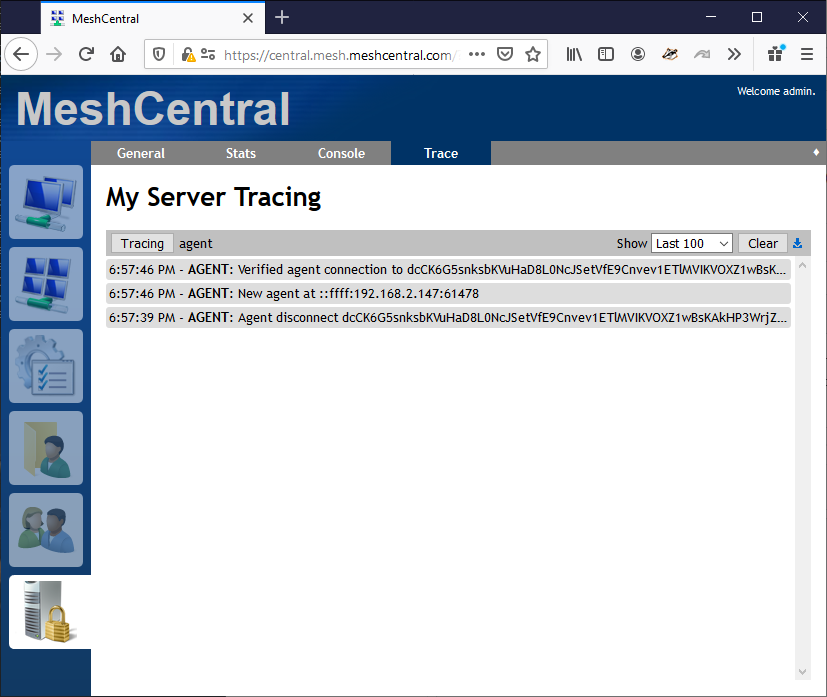Reload the page

pyautogui.click(x=86, y=54)
